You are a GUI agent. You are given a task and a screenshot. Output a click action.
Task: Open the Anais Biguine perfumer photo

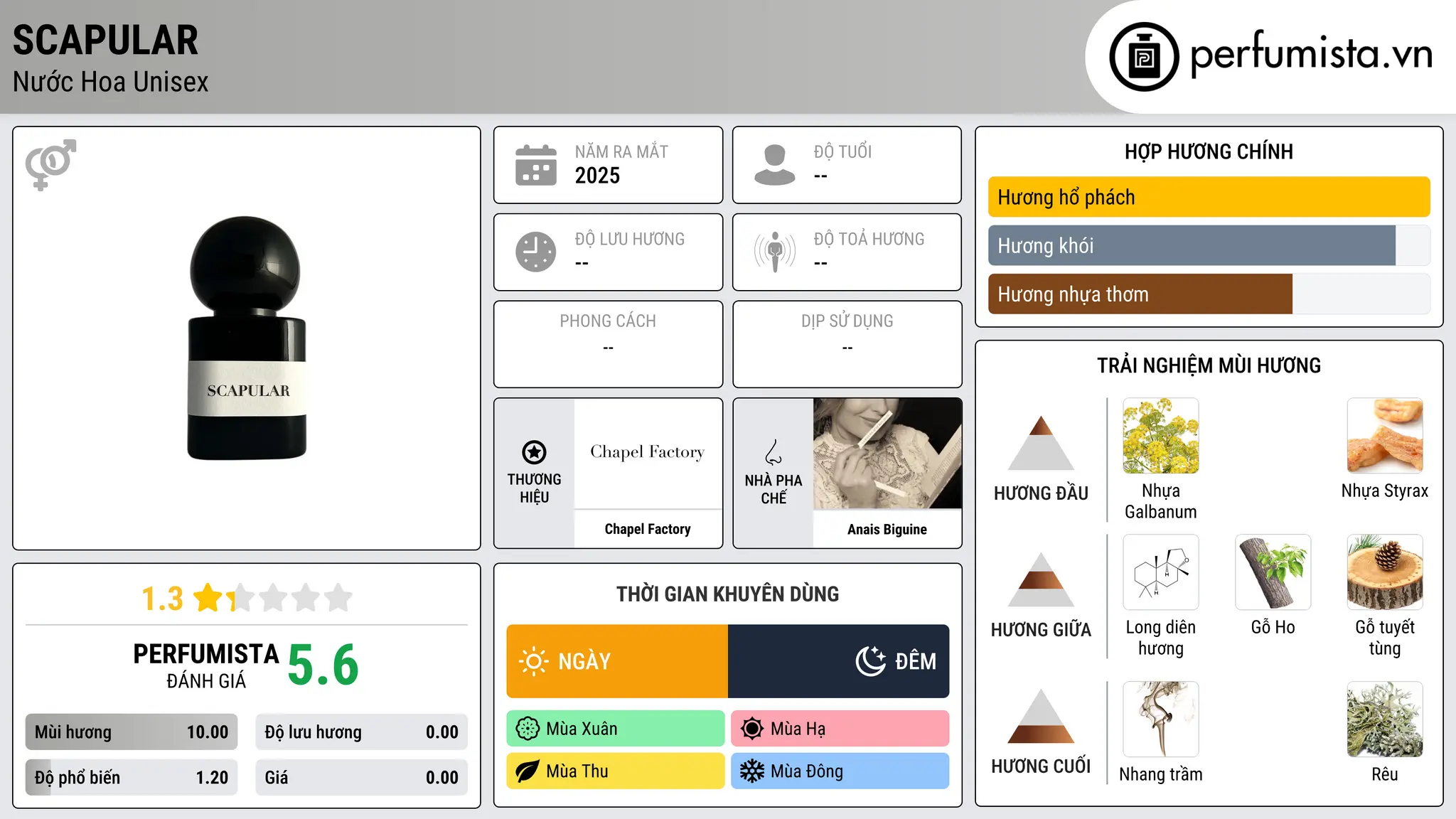click(x=887, y=454)
